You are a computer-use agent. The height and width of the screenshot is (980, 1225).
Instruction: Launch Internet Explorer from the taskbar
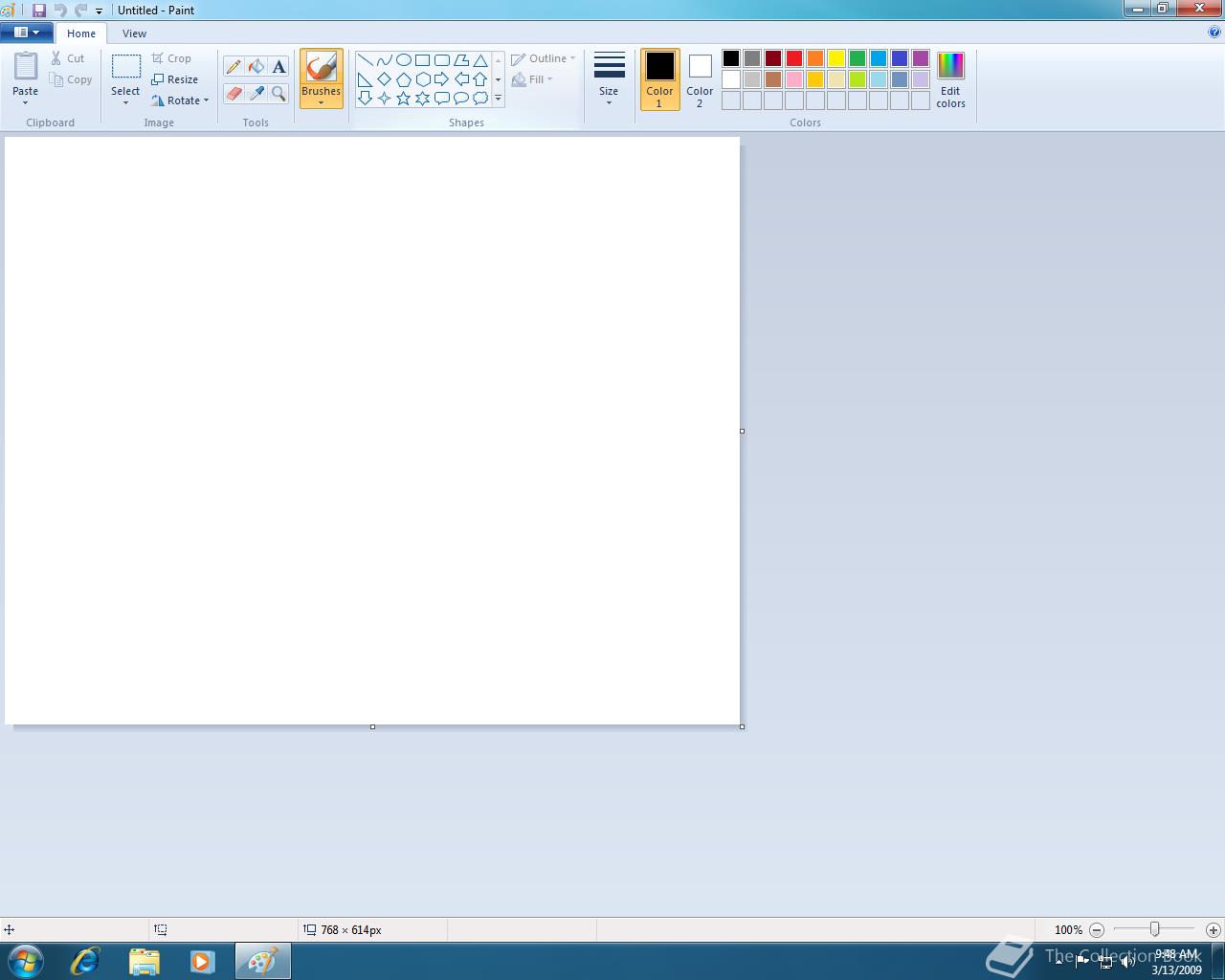click(85, 961)
